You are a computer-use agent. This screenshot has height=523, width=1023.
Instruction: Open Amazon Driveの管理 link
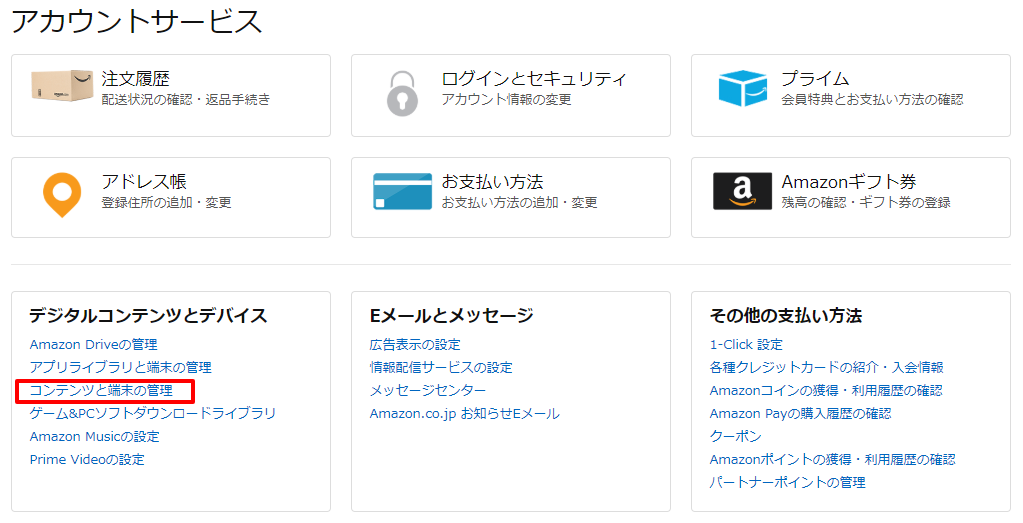(93, 344)
